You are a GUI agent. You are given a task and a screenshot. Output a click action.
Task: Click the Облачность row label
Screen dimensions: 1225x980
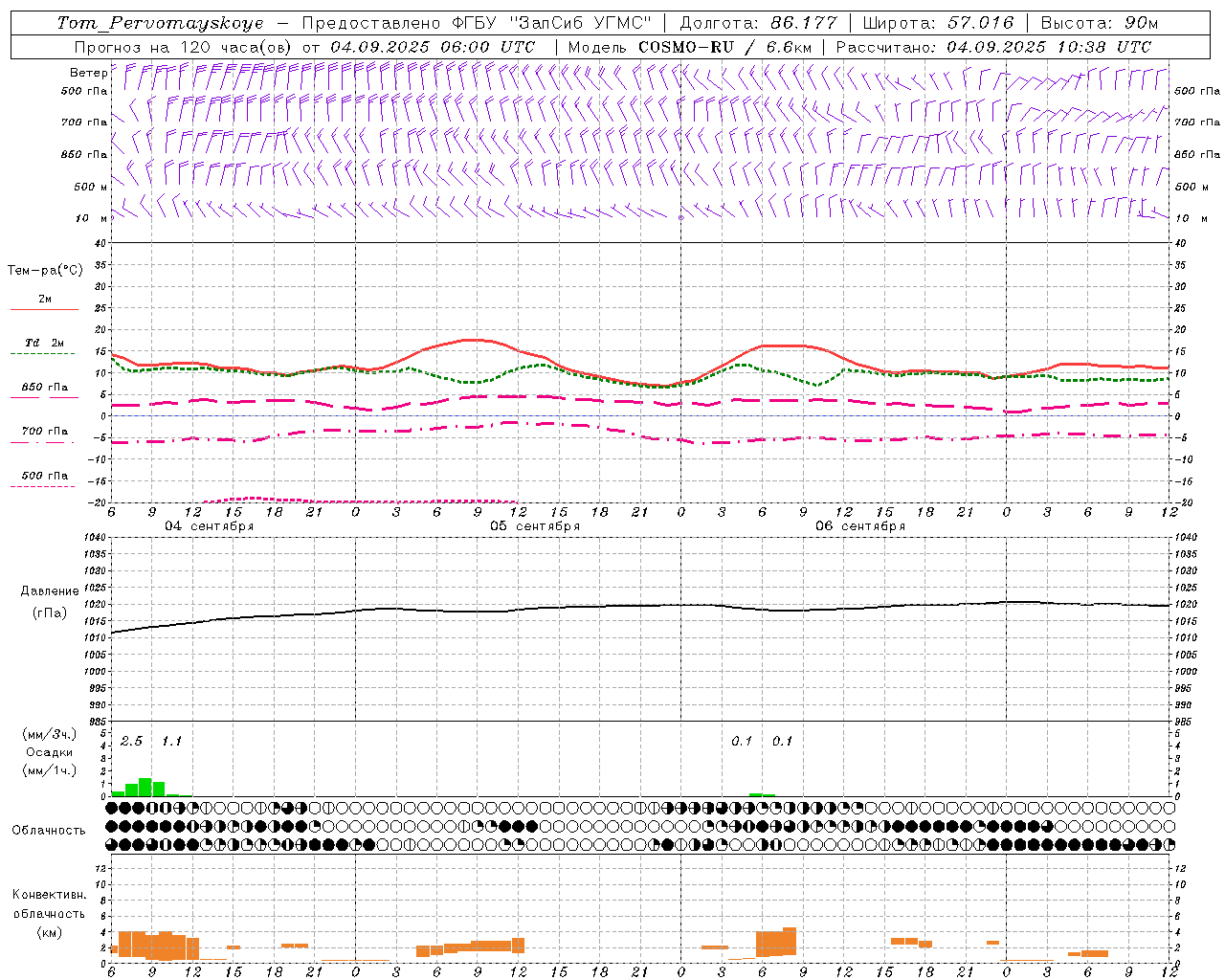click(49, 831)
